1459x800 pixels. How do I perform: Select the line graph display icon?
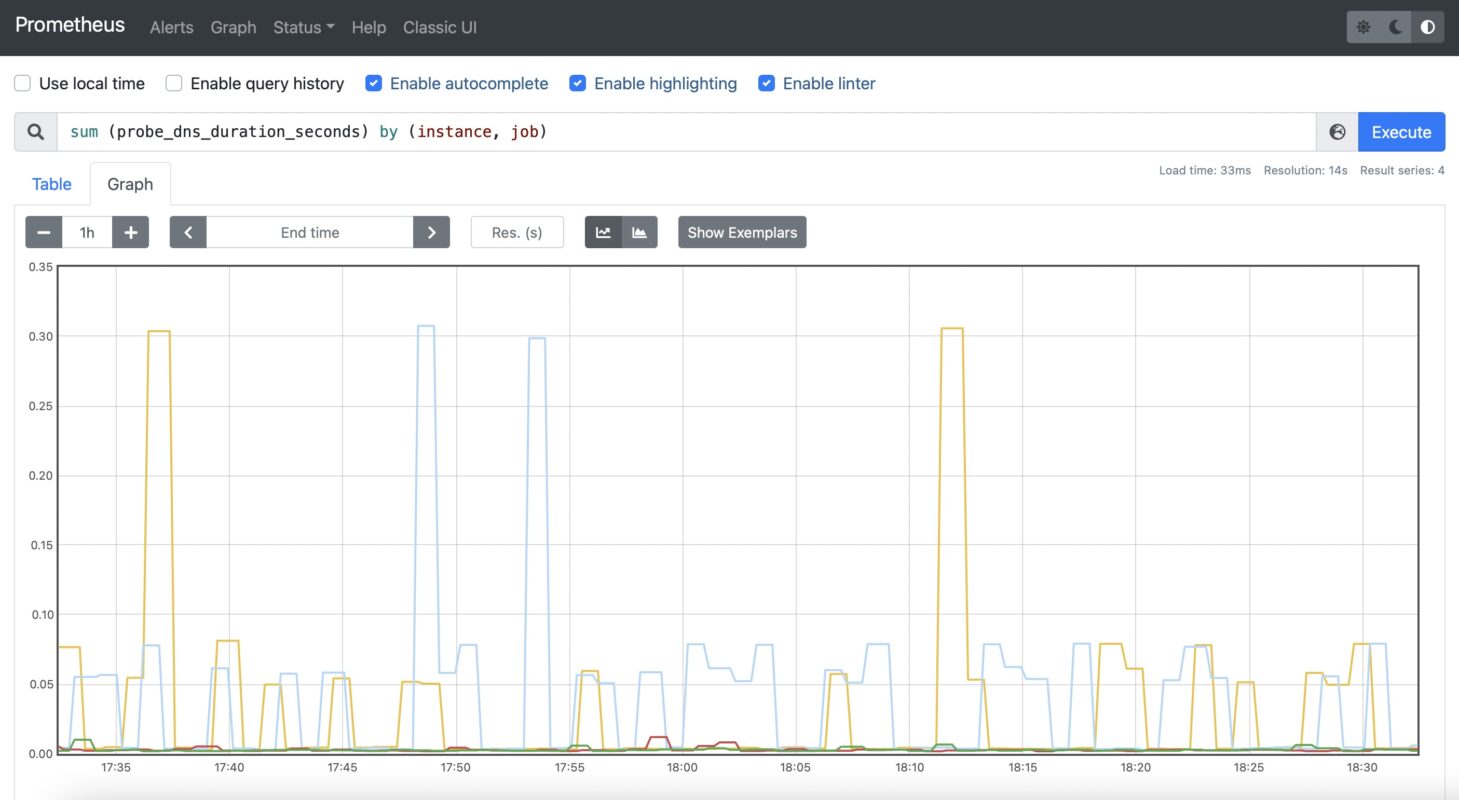tap(603, 231)
